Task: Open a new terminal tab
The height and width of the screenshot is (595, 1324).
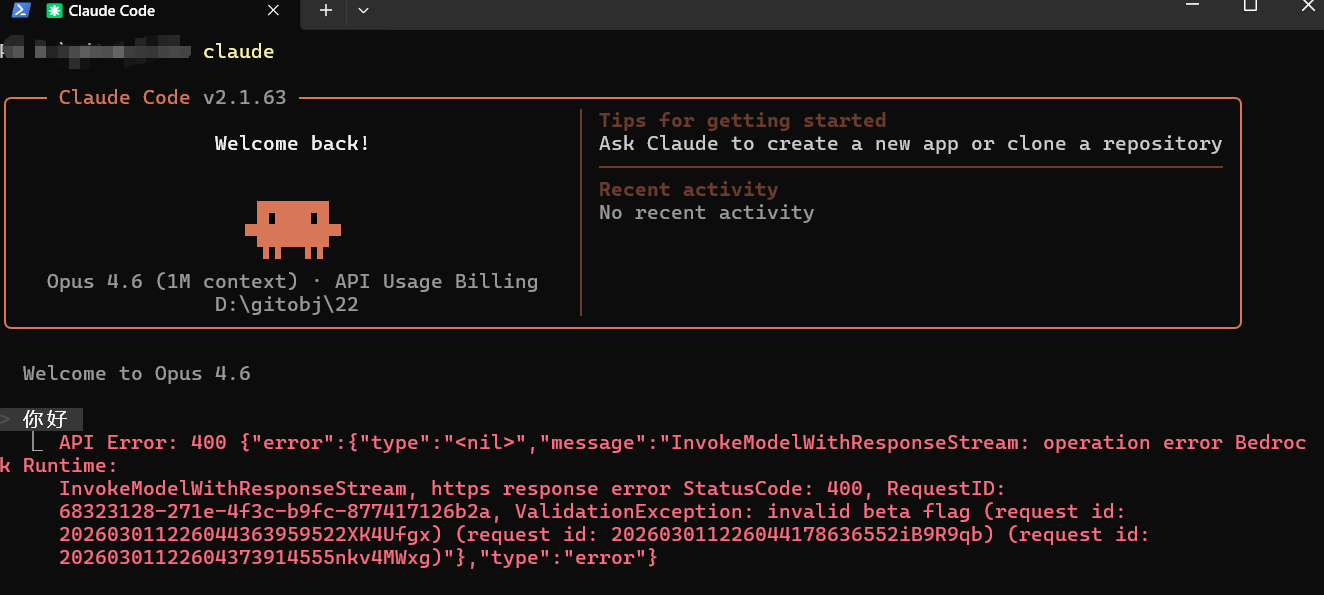Action: (325, 10)
